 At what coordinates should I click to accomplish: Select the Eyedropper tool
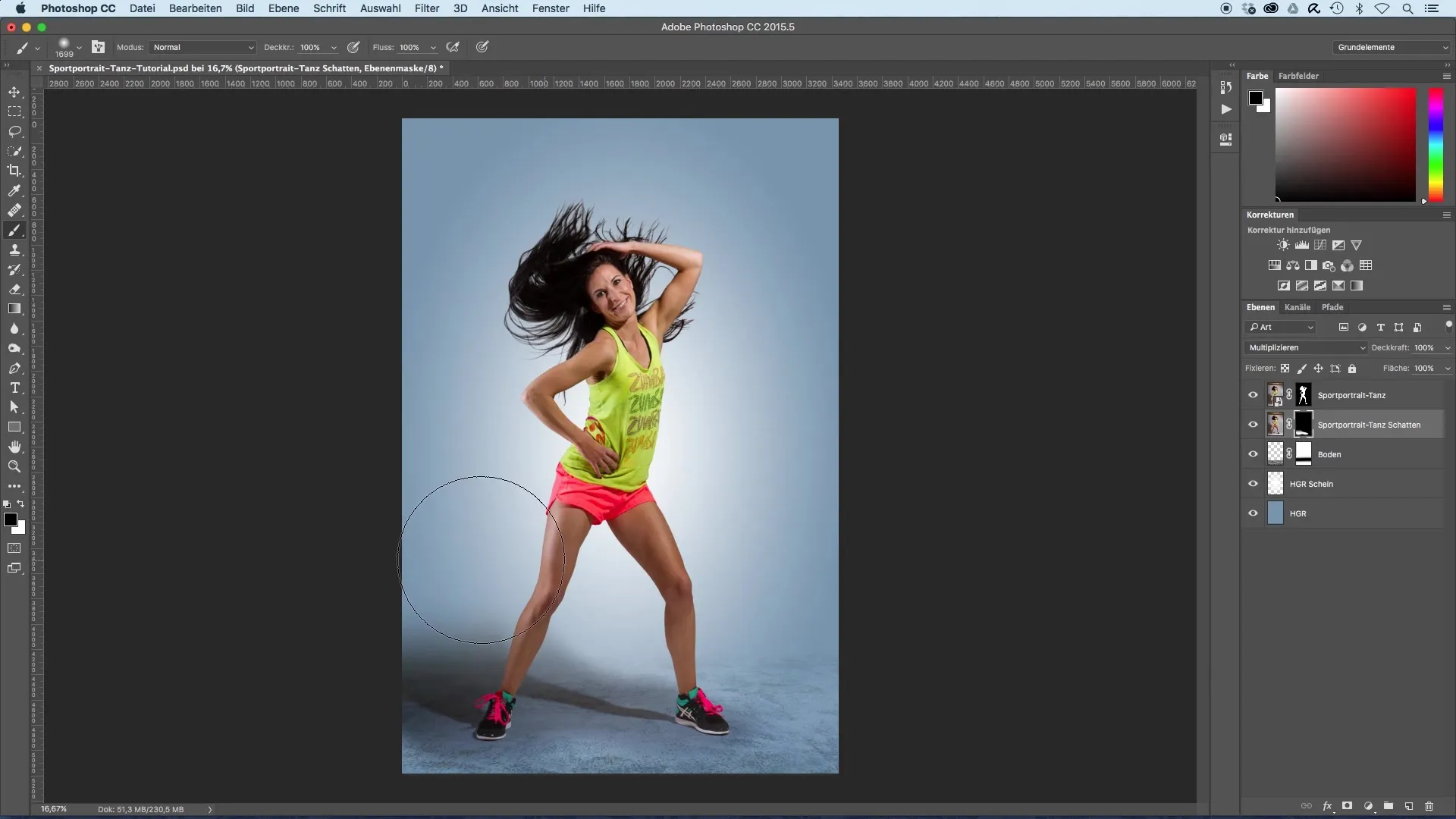click(x=14, y=190)
